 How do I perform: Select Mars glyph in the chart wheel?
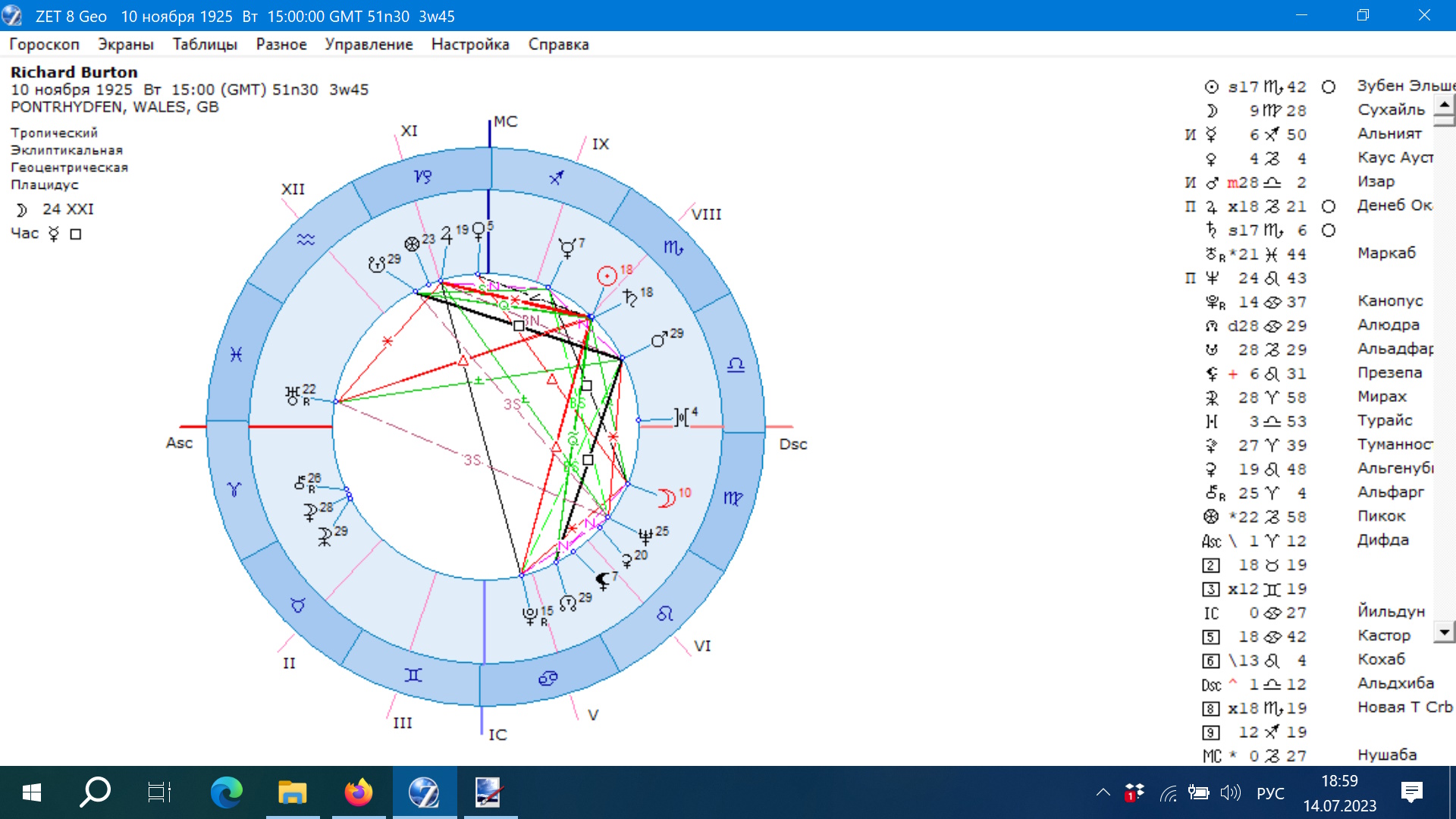pos(658,340)
